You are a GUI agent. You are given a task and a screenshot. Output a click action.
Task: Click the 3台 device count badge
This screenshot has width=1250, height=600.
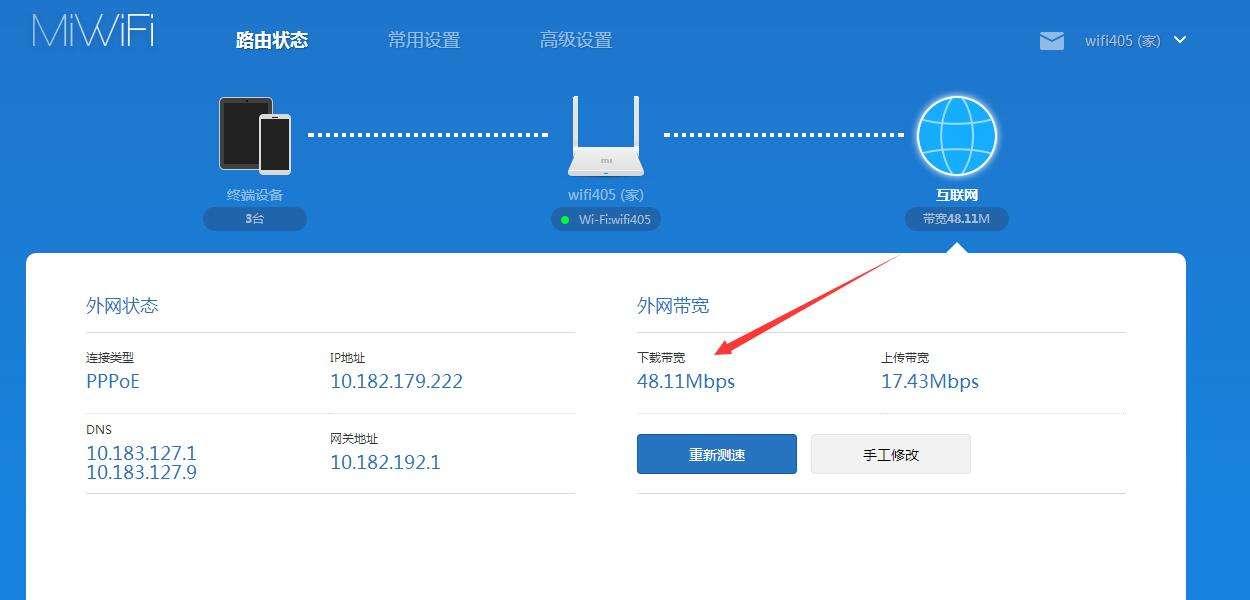coord(255,218)
